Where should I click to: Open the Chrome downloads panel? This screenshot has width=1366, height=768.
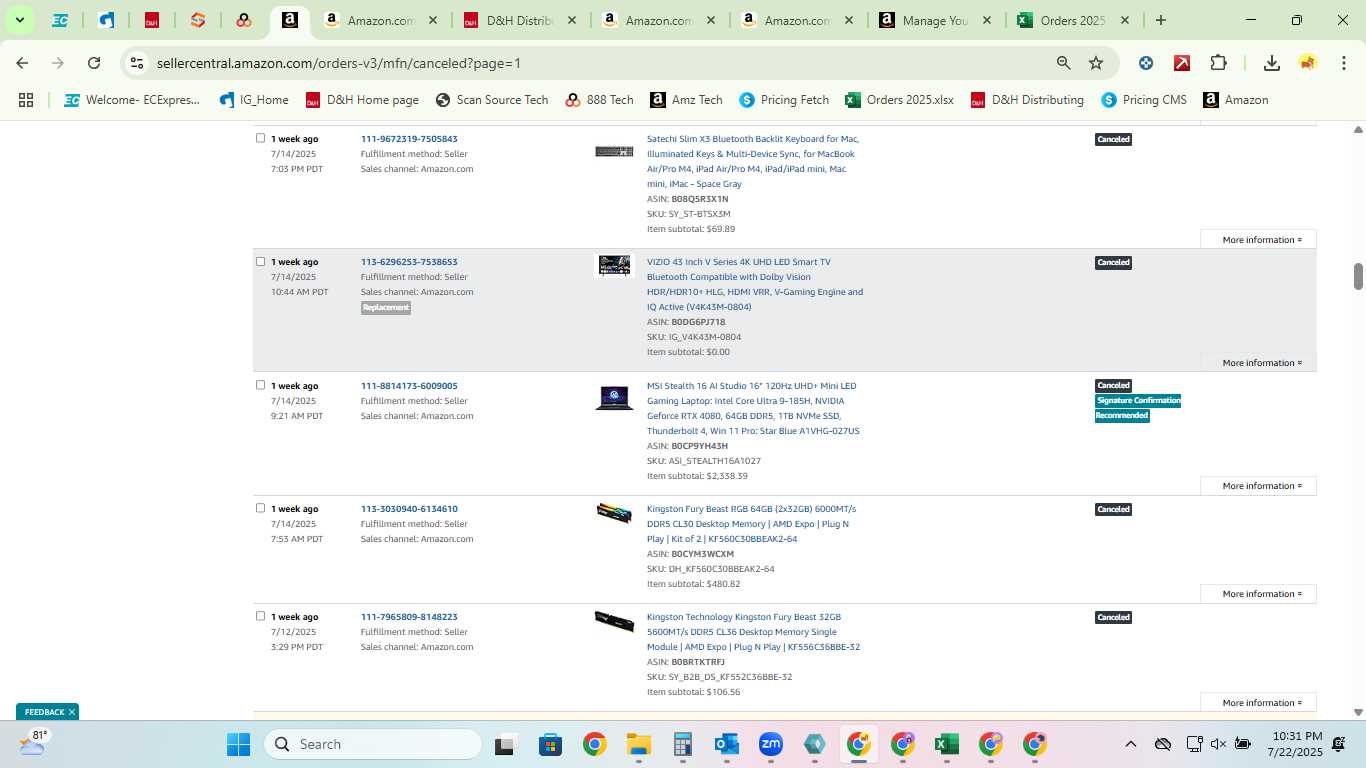pos(1272,63)
